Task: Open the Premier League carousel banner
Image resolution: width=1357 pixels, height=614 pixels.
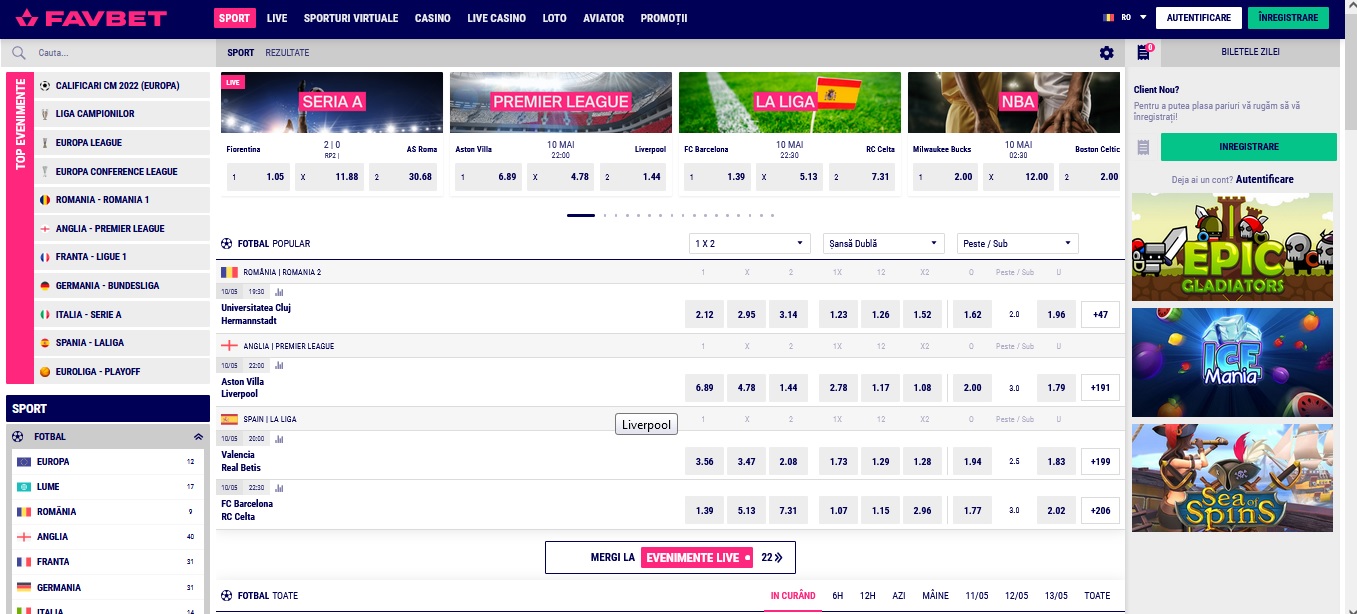Action: pos(560,102)
